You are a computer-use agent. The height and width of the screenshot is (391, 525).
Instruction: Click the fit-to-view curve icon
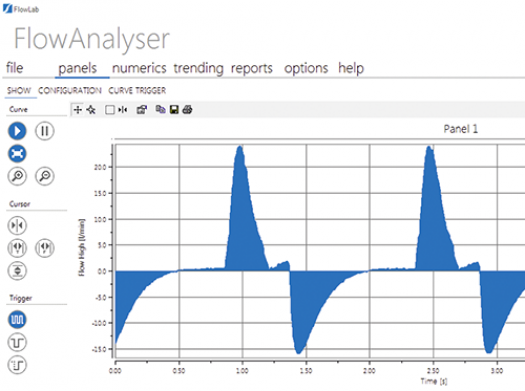[x=17, y=153]
